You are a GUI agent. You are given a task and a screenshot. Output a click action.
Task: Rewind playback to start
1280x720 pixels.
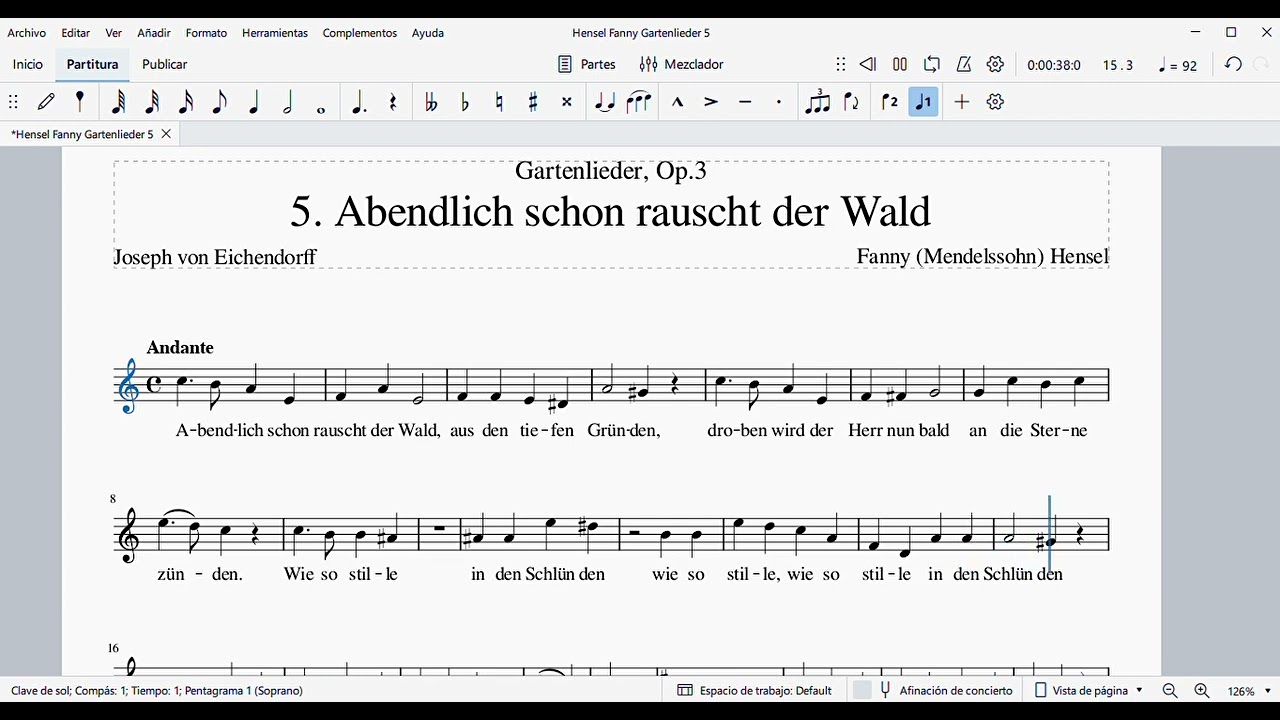tap(868, 64)
